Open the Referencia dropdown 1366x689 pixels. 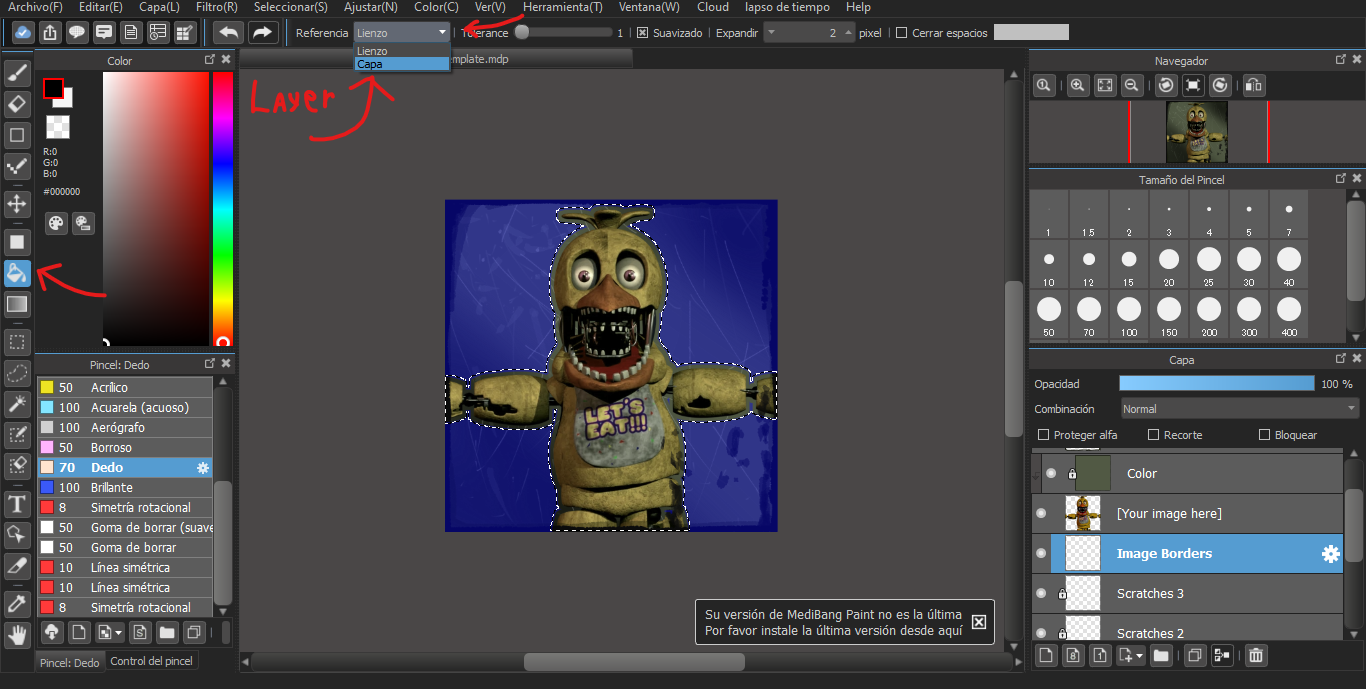402,32
